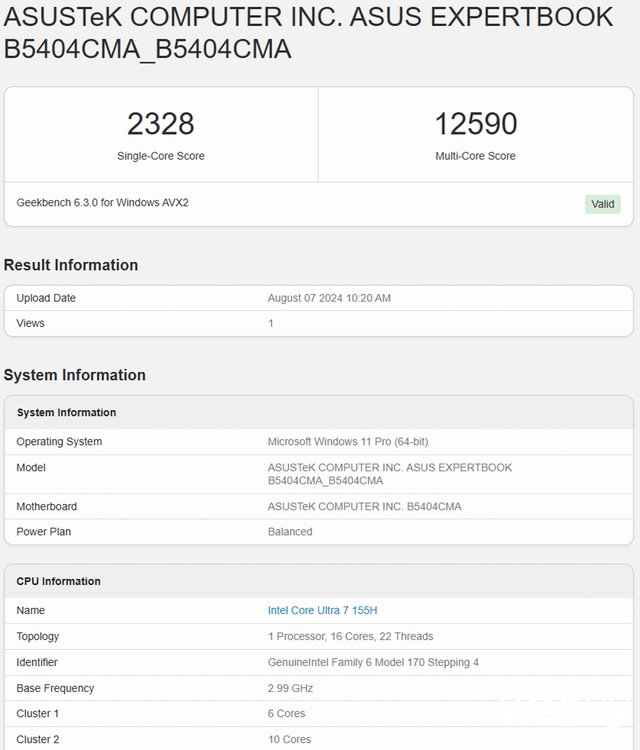Click the large System Information section heading
Viewport: 640px width, 750px height.
(x=75, y=375)
